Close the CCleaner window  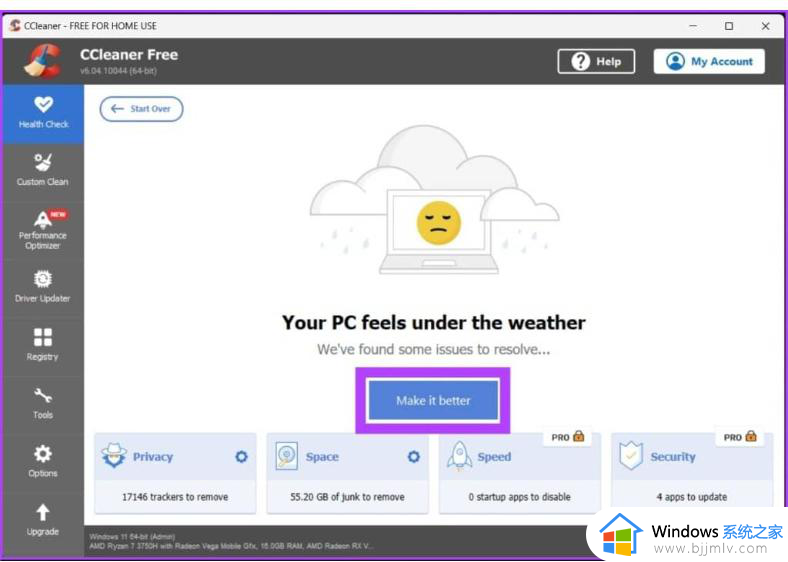[x=765, y=26]
